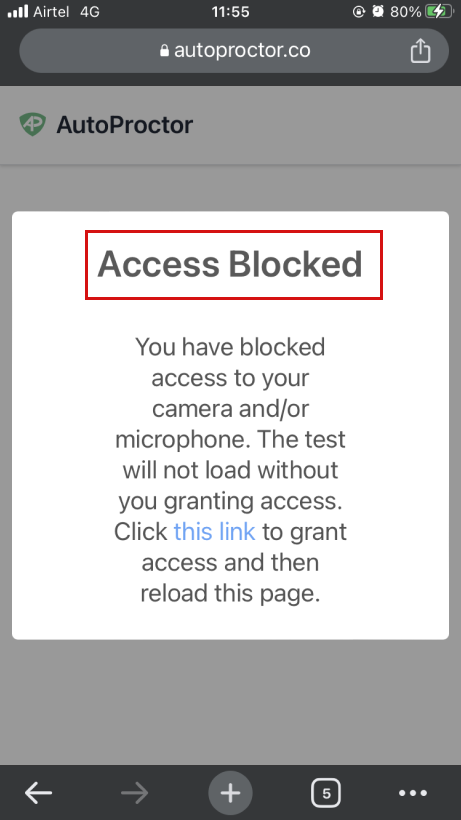Tap the Airtel 4G carrier label
This screenshot has width=461, height=820.
(66, 12)
